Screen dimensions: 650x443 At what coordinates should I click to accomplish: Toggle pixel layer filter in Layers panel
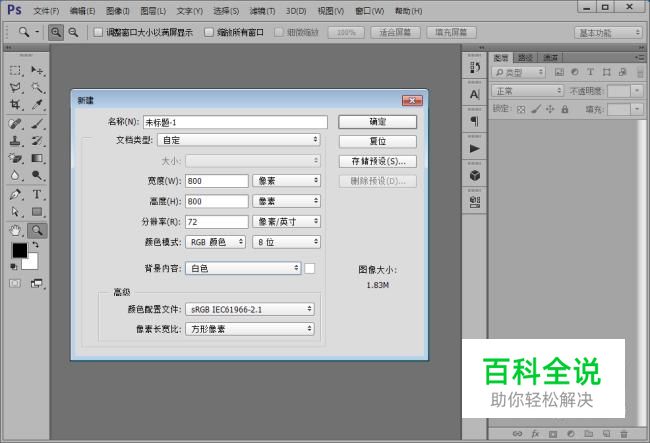point(559,72)
